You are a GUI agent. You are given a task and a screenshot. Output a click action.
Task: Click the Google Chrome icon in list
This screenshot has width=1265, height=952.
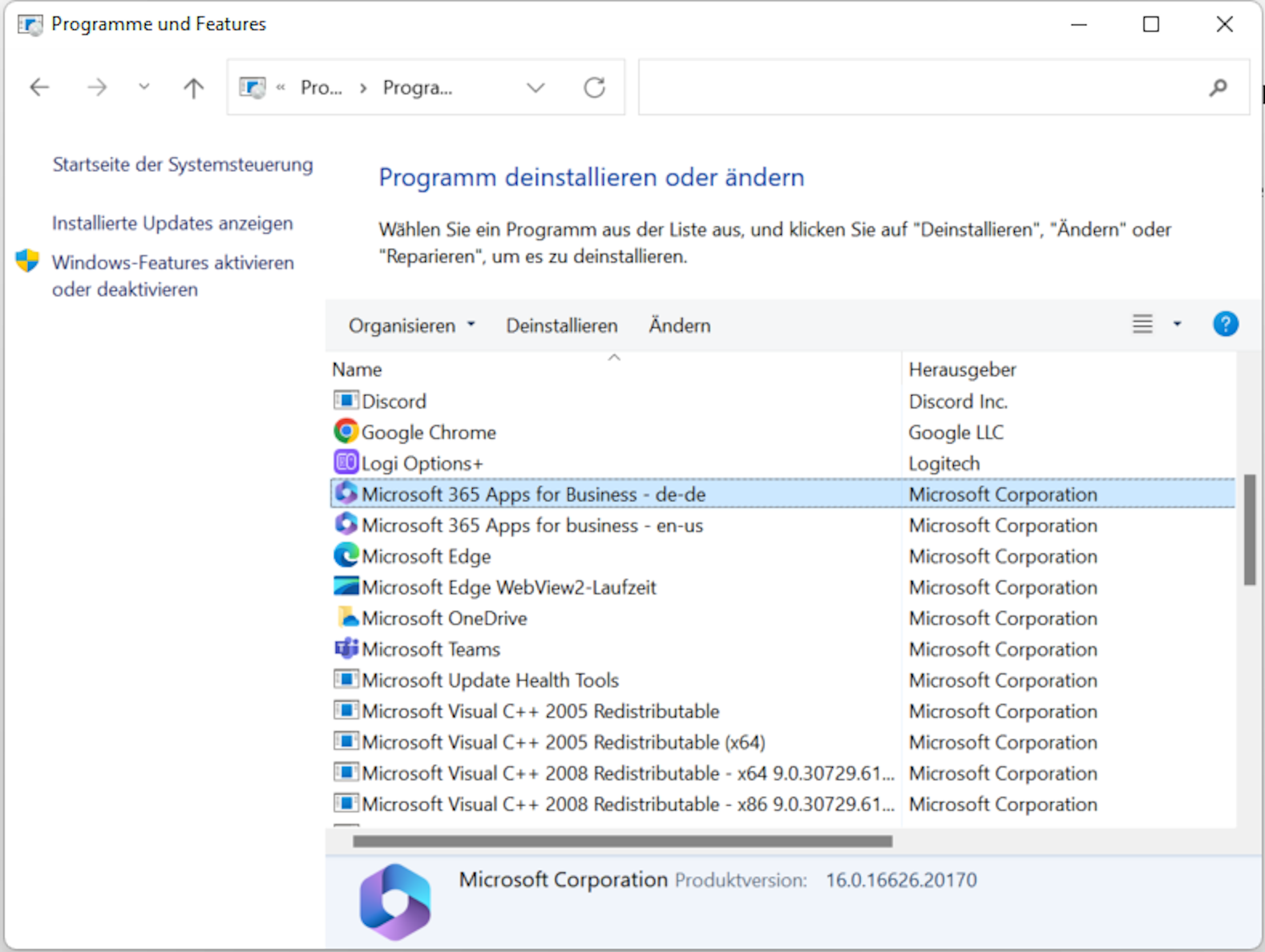pos(346,432)
